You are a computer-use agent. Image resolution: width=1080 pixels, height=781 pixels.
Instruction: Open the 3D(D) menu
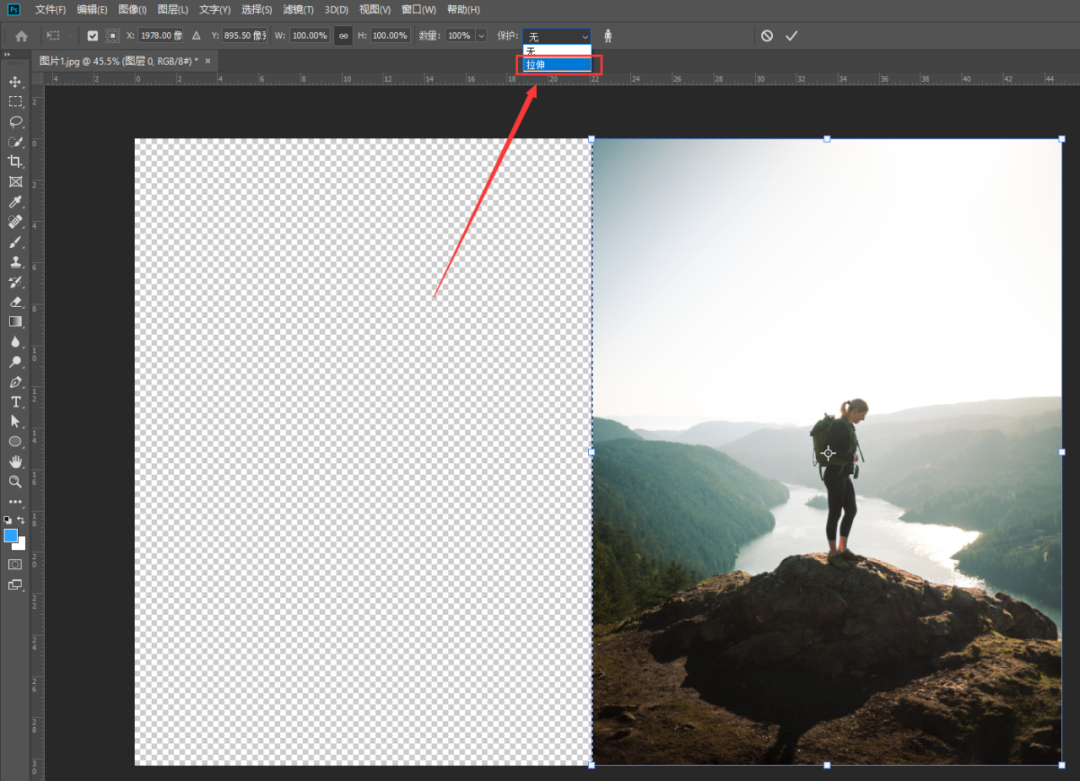(x=336, y=10)
